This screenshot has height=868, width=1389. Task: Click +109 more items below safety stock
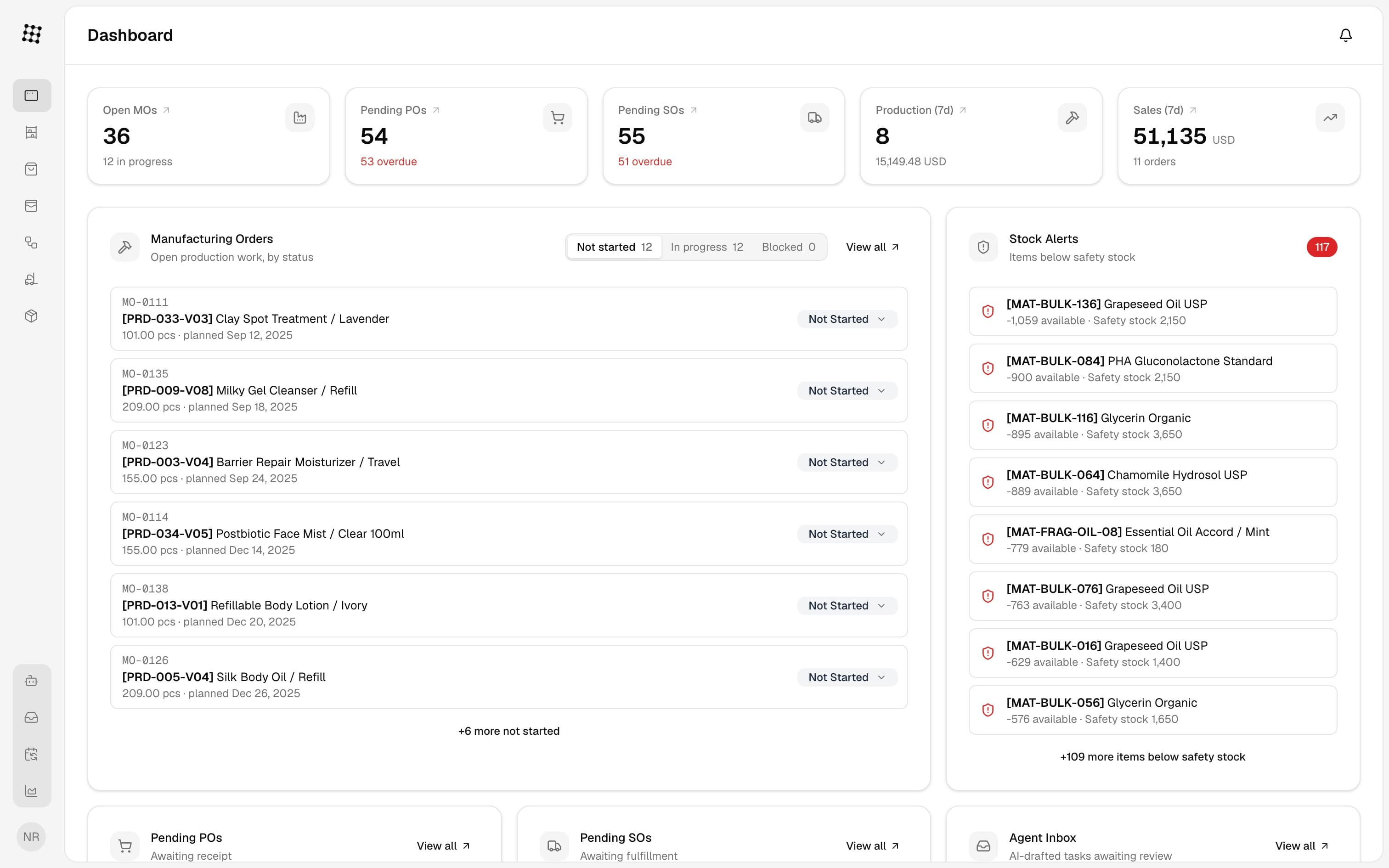point(1152,757)
